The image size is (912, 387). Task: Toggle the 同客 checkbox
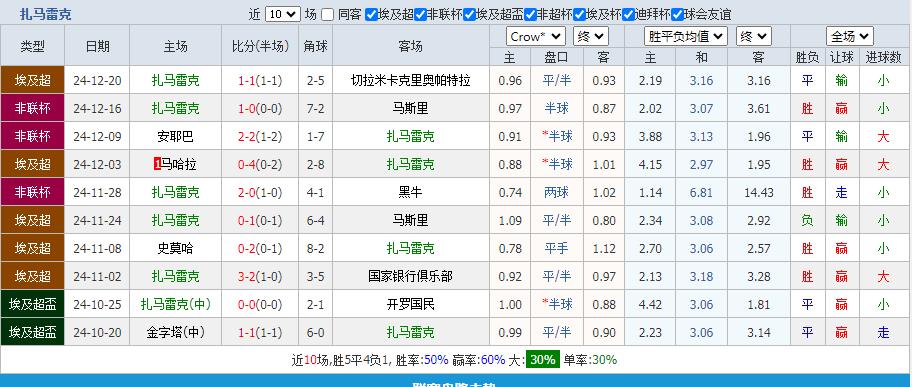click(x=327, y=15)
